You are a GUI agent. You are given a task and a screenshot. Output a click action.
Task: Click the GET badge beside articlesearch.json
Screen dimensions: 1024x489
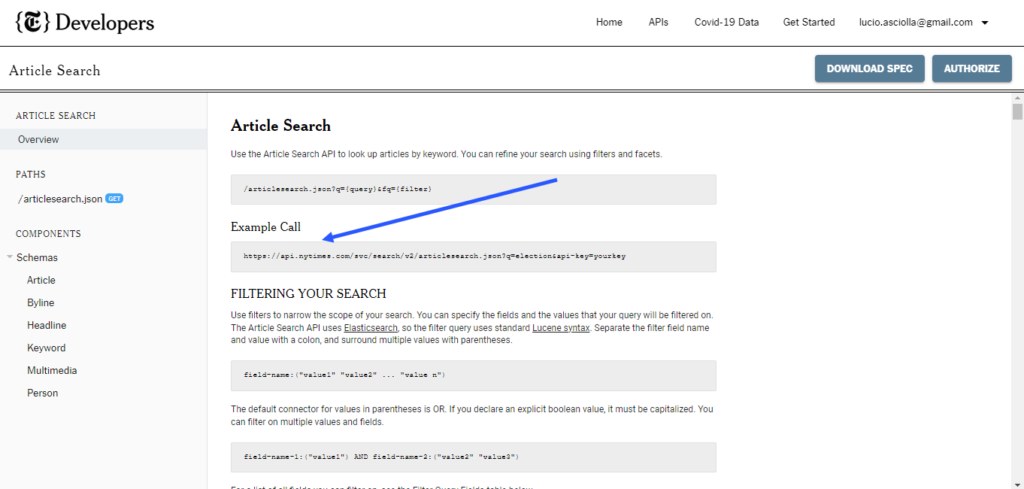[114, 199]
